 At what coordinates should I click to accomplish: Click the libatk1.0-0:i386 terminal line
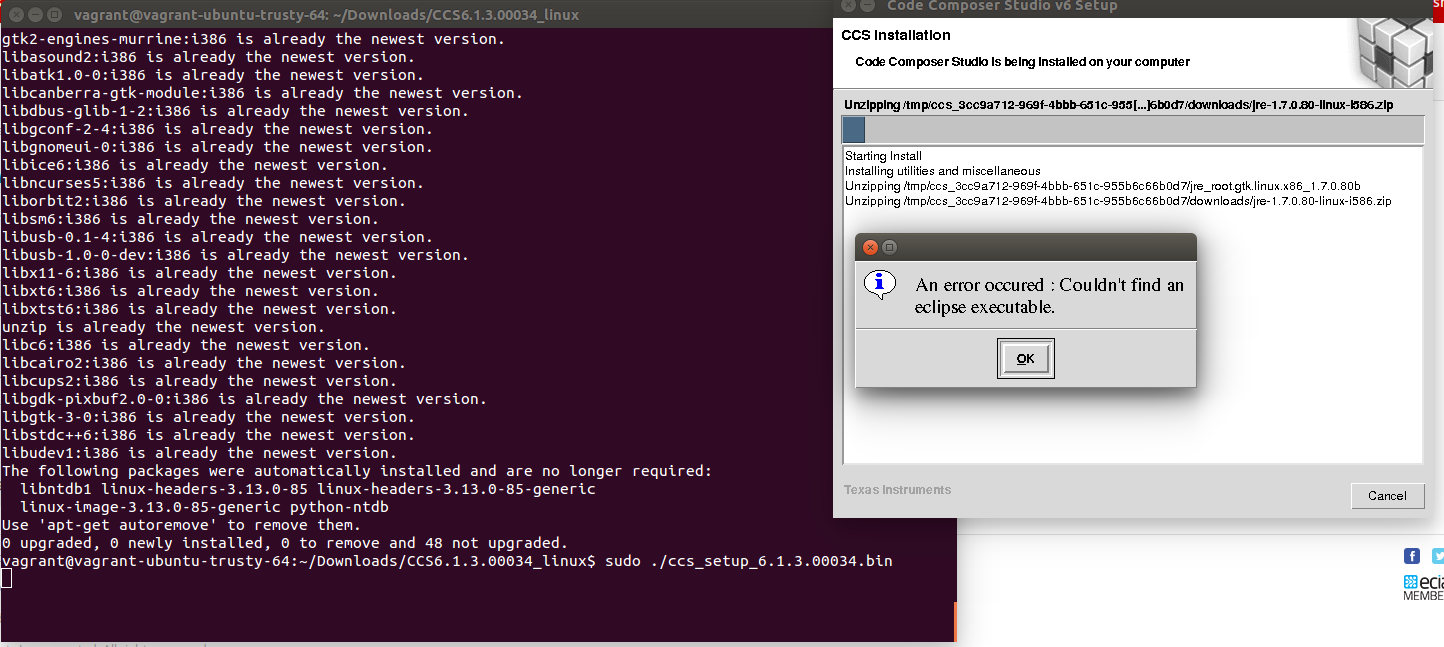click(212, 75)
